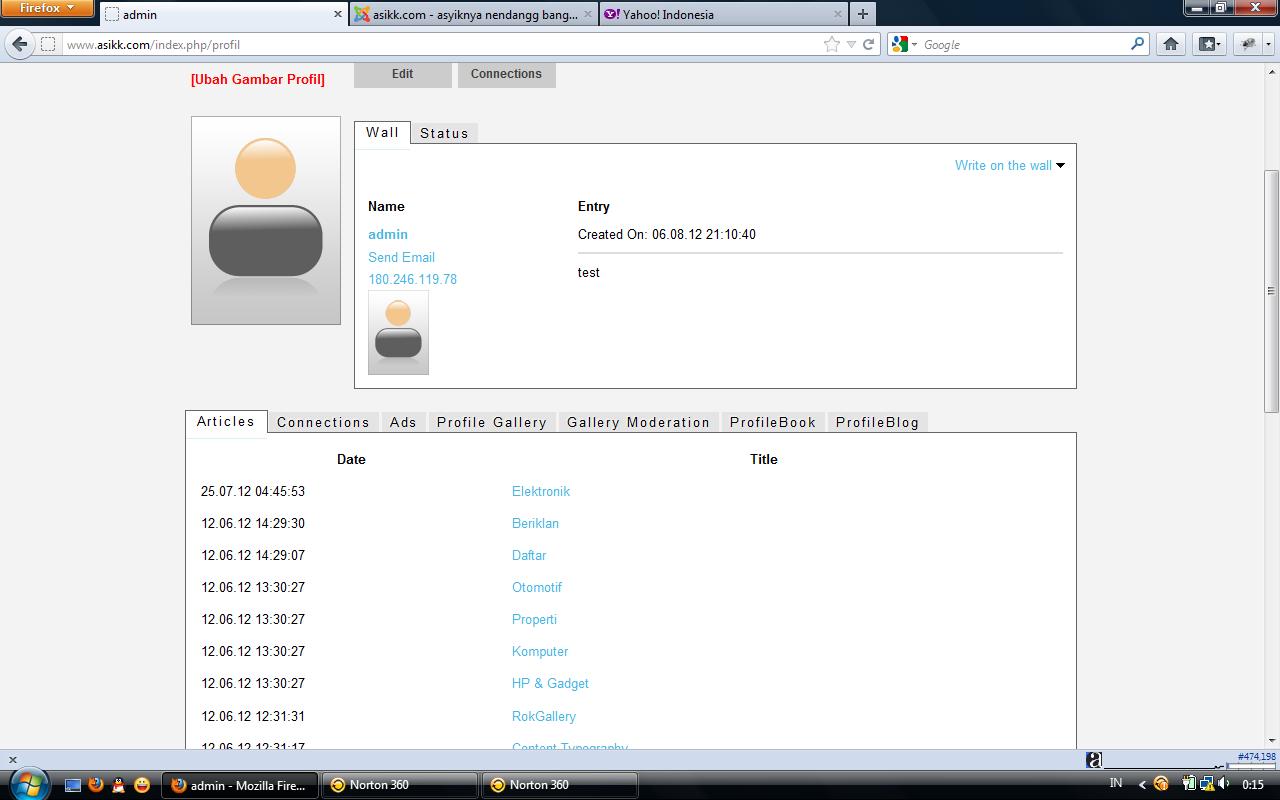Viewport: 1280px width, 800px height.
Task: Open the Articles tab
Action: click(226, 422)
